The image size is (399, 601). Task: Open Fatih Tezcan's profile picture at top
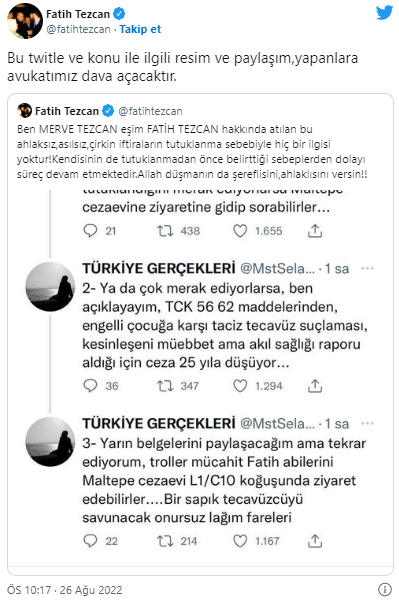click(x=25, y=21)
